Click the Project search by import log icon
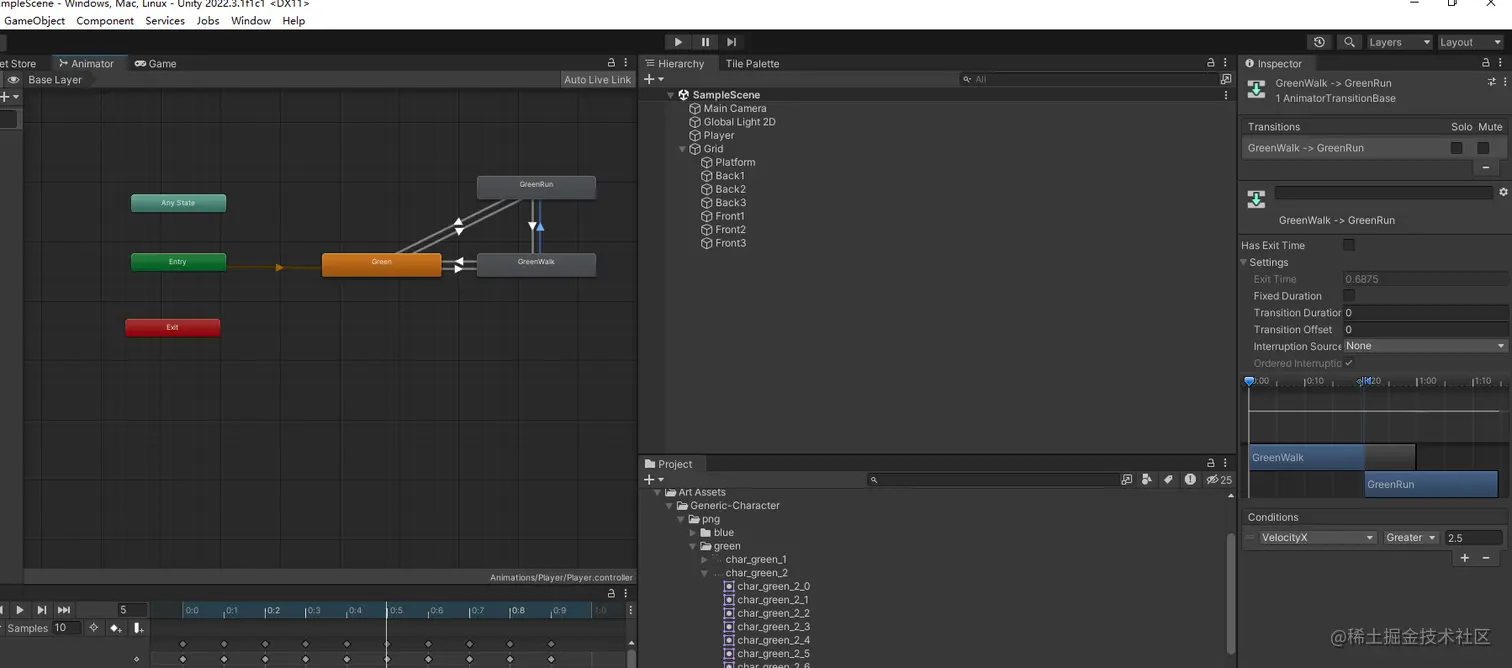The width and height of the screenshot is (1512, 668). coord(1190,480)
